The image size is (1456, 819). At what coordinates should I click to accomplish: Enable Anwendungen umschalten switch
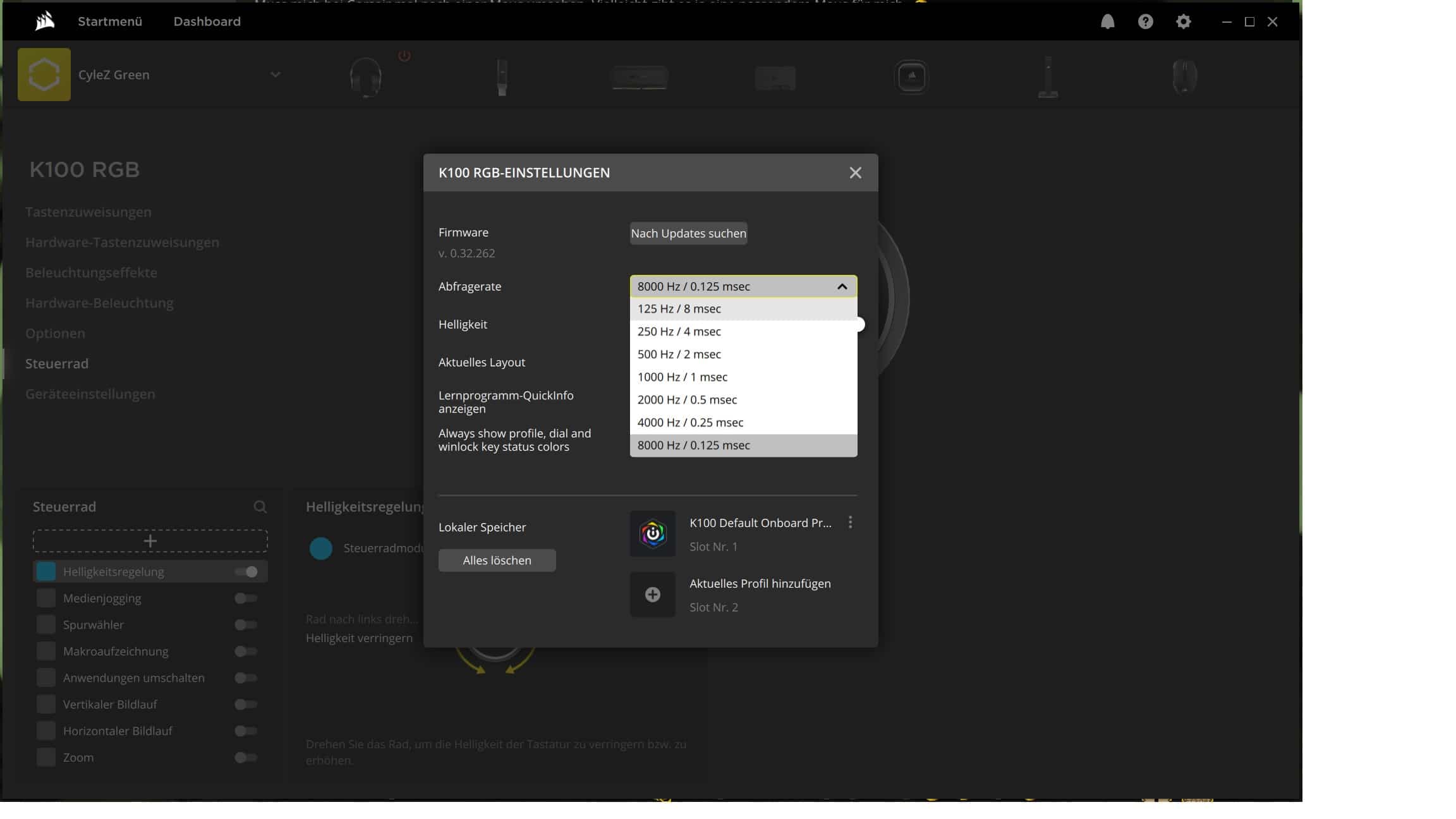click(x=246, y=677)
